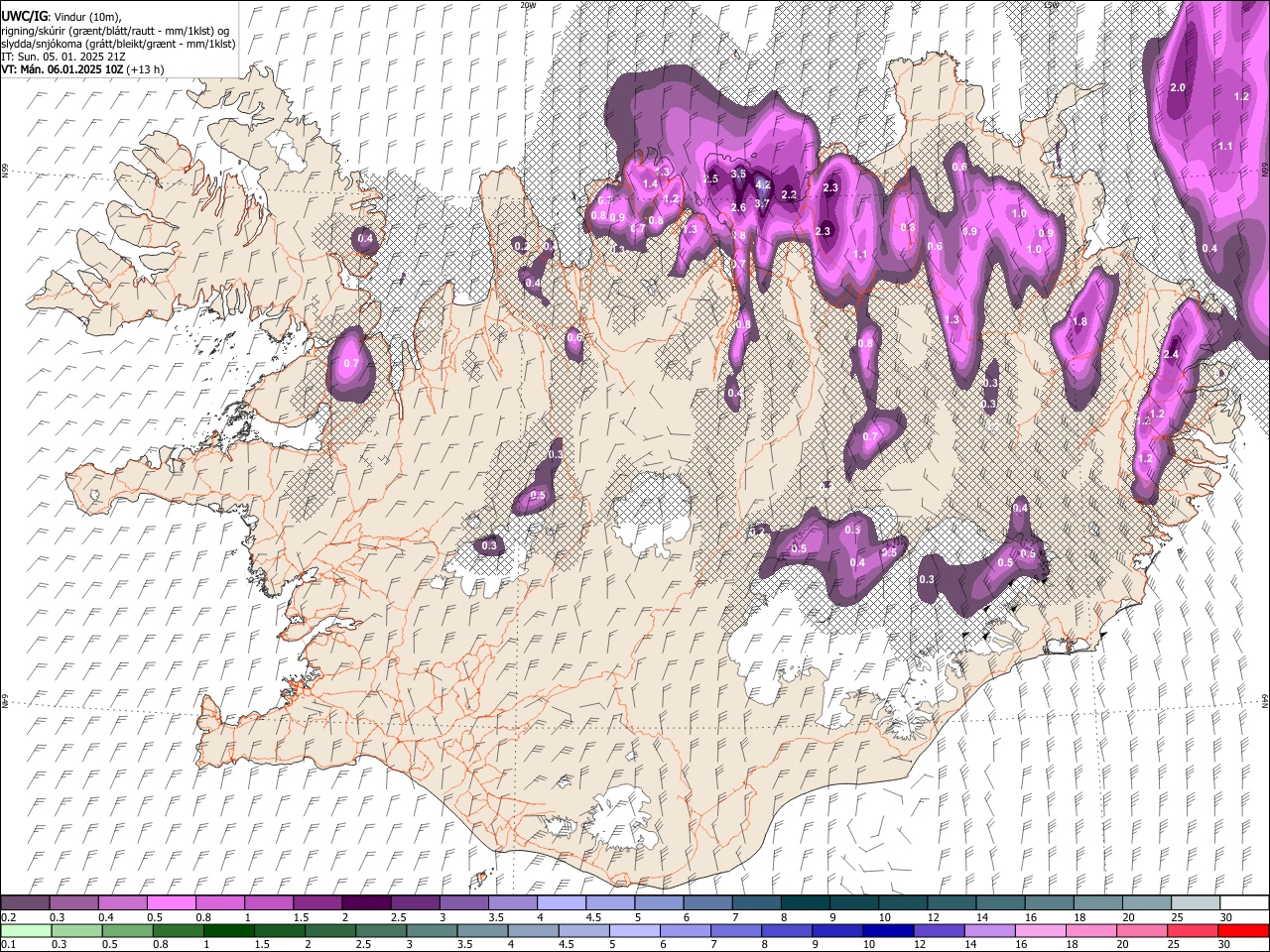Screen dimensions: 1270x952
Task: Pick the snow legend swatch between 25 and 30
Action: point(1194,903)
